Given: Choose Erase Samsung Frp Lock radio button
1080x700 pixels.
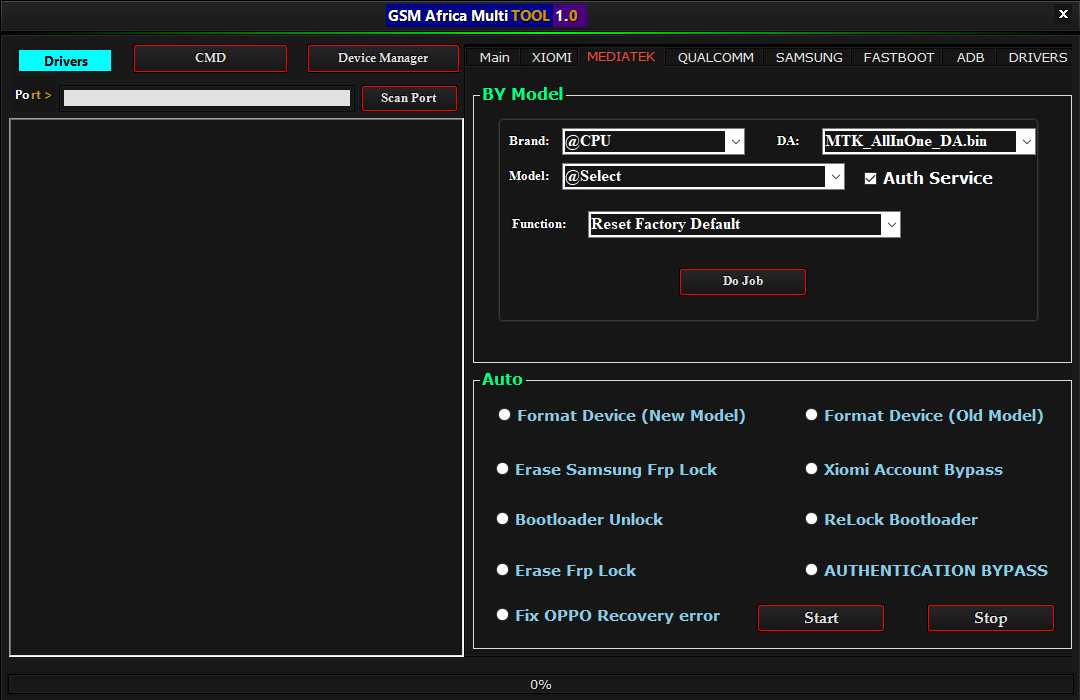Looking at the screenshot, I should coord(503,469).
